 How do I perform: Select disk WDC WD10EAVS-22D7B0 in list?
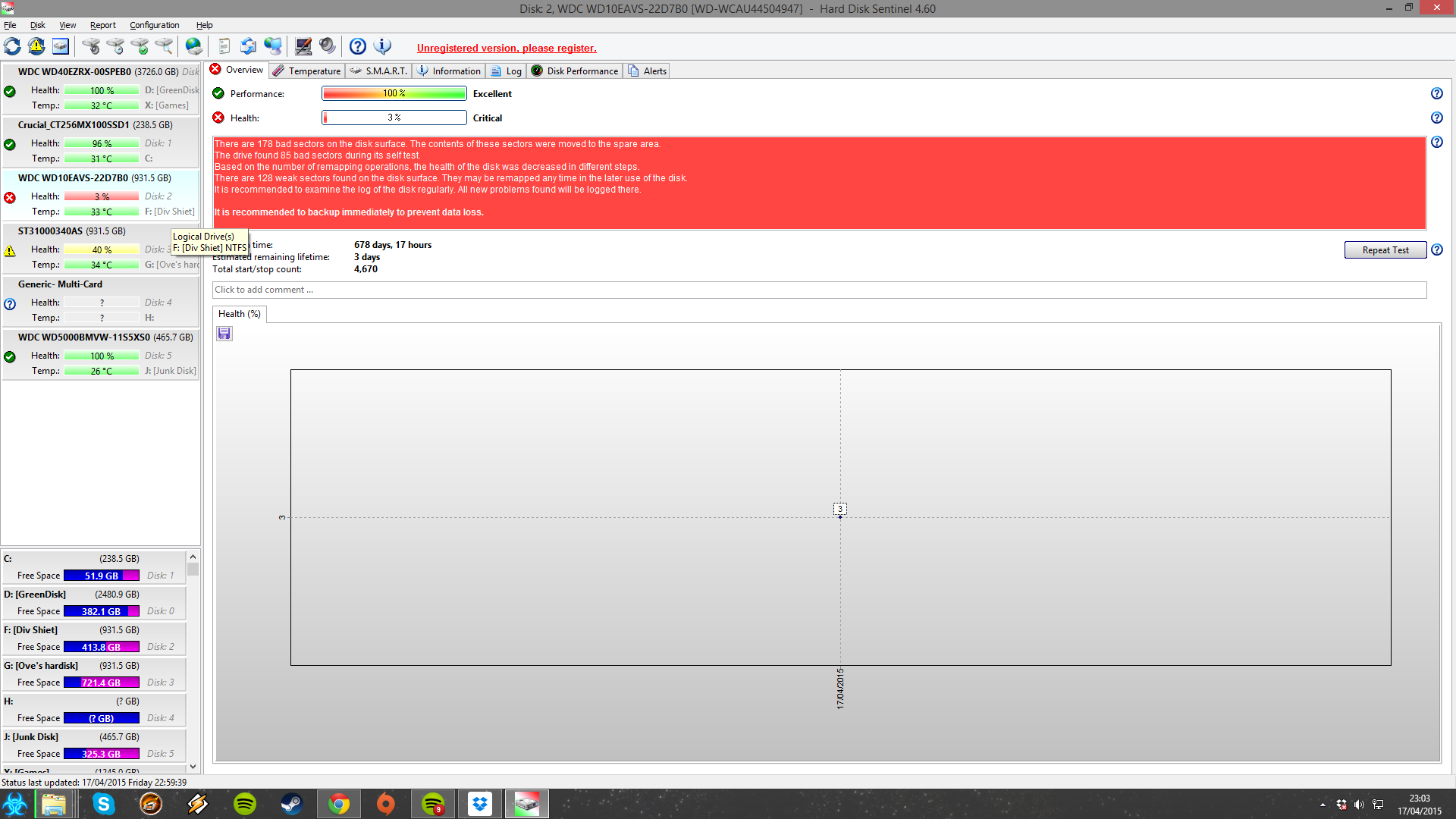pos(101,194)
